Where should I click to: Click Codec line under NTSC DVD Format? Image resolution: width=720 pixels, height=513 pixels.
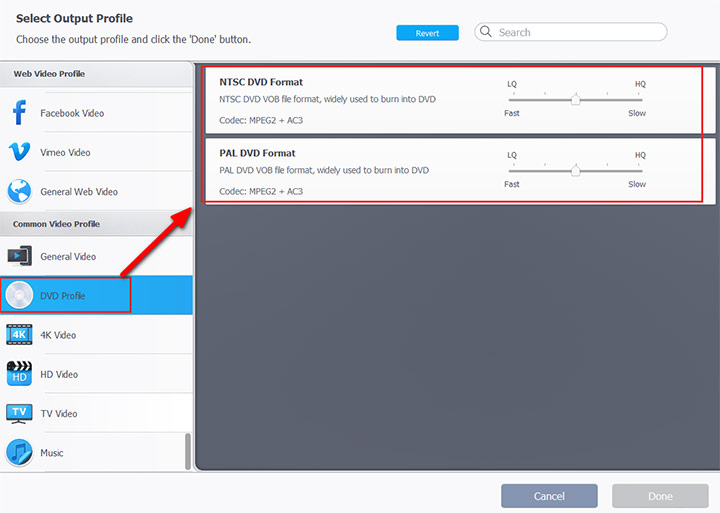(x=261, y=120)
